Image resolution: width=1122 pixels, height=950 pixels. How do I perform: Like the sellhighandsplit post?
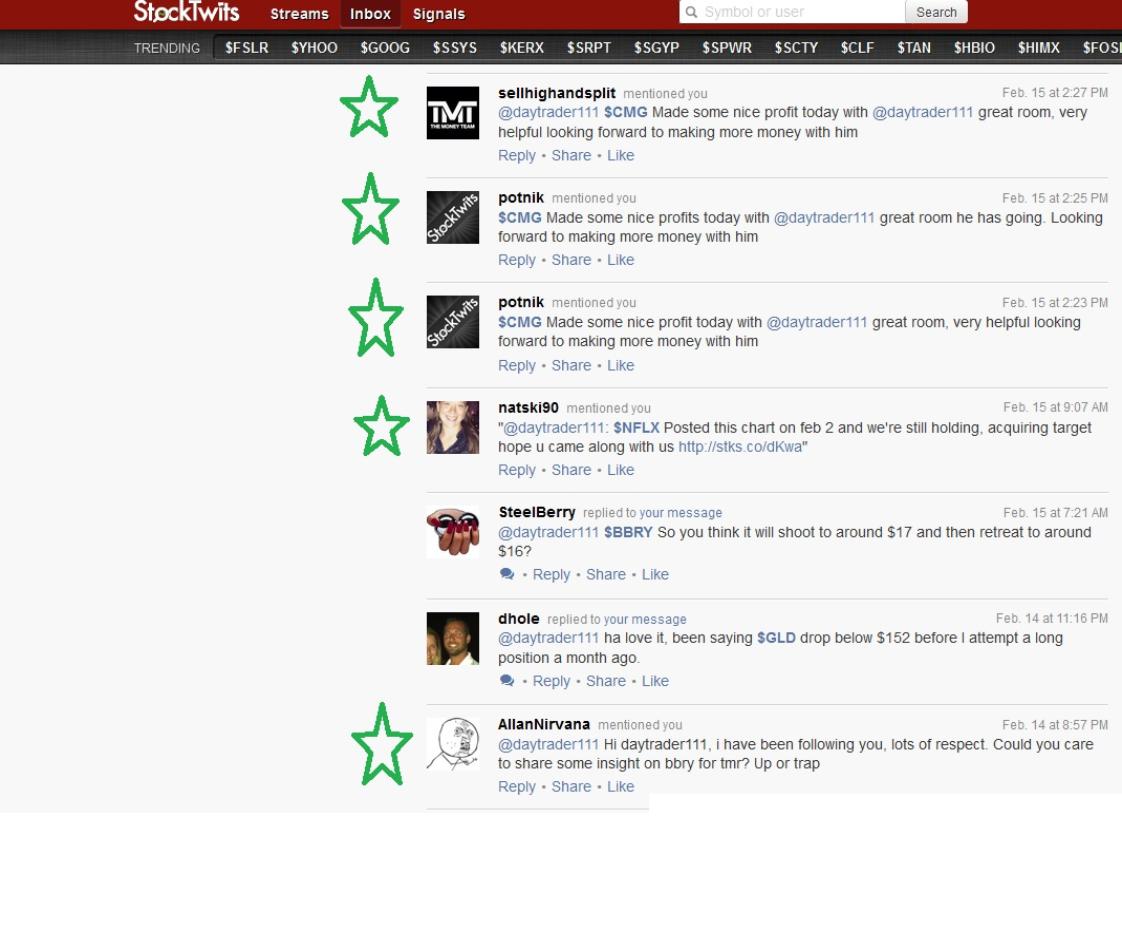620,155
